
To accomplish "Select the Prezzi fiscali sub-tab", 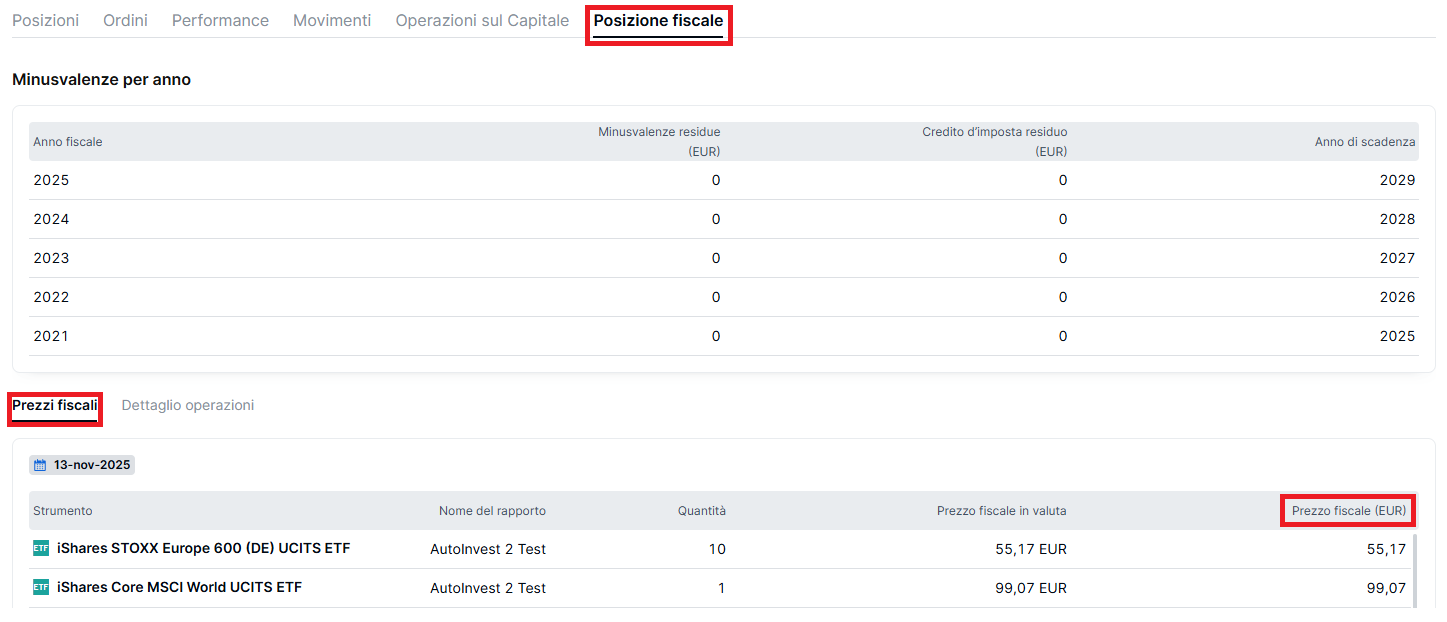I will [55, 405].
